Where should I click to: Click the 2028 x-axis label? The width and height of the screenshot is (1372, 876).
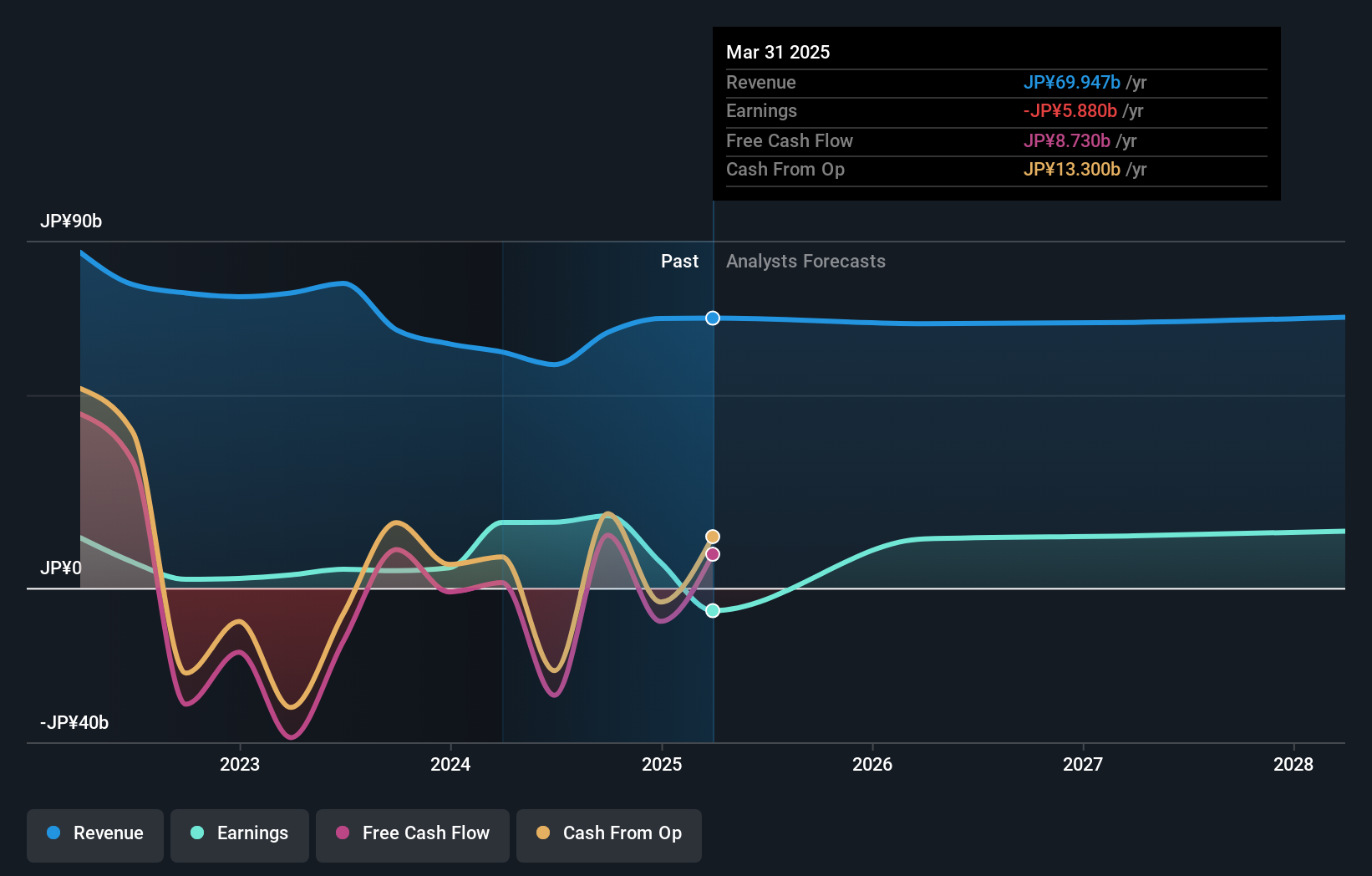pyautogui.click(x=1293, y=764)
